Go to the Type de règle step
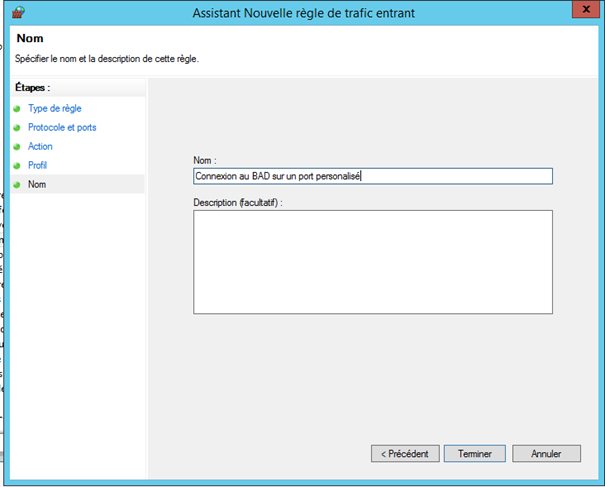This screenshot has width=605, height=487. pyautogui.click(x=55, y=109)
